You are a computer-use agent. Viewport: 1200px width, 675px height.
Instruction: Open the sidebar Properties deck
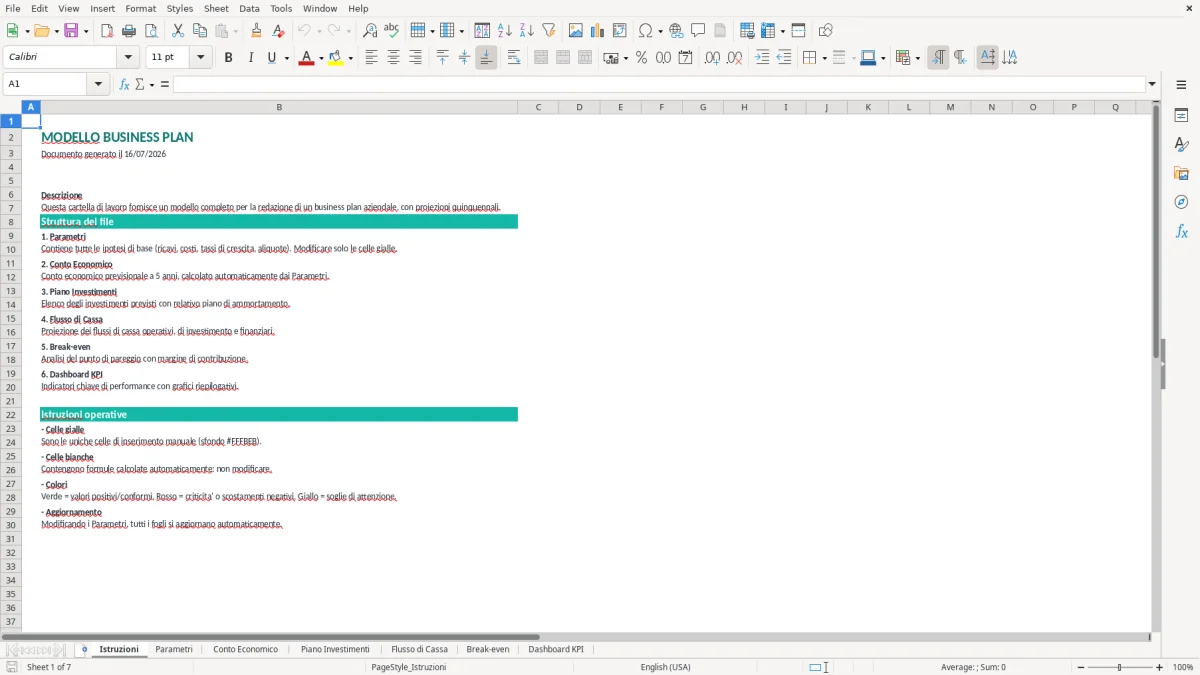[1182, 116]
